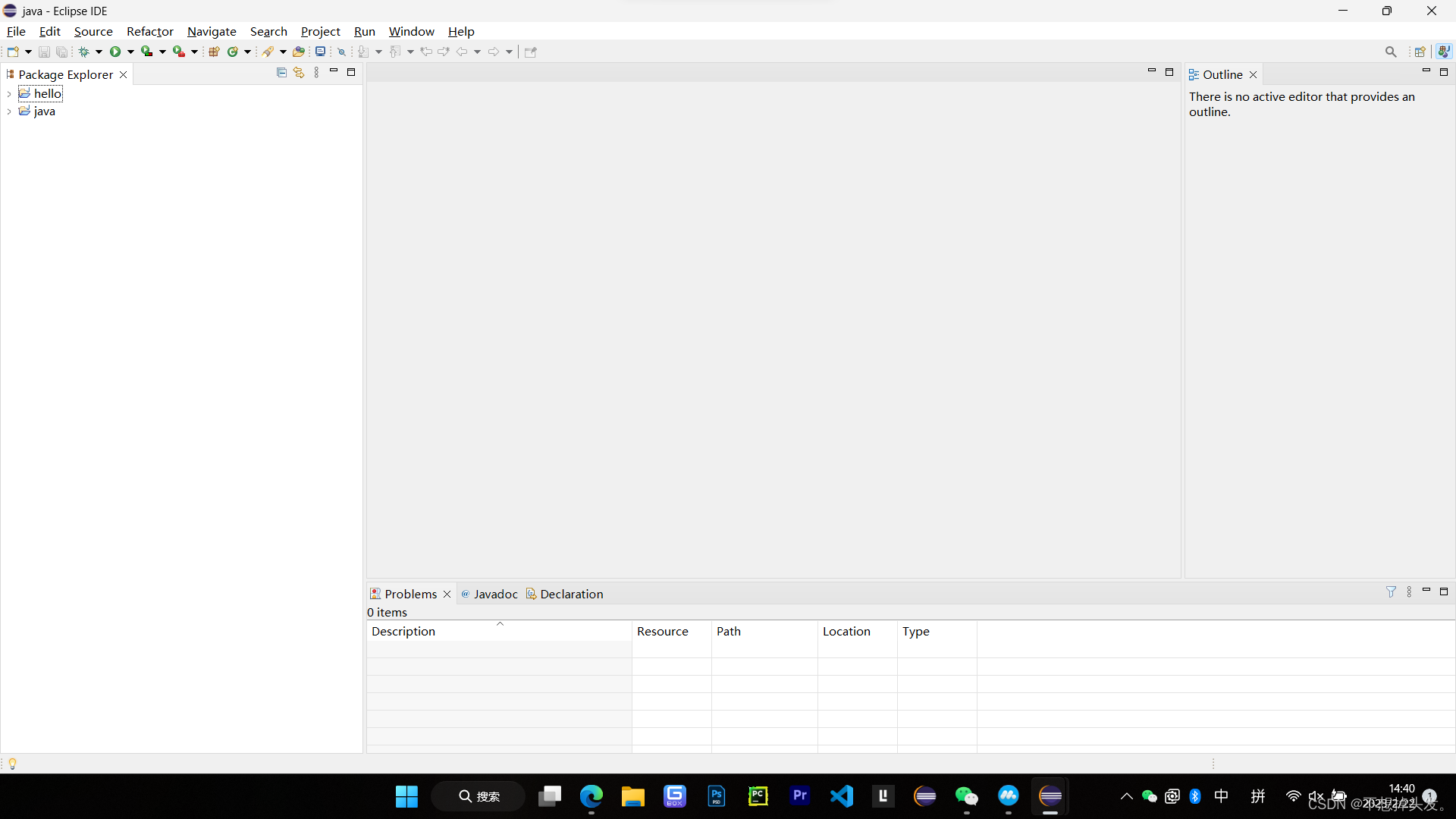This screenshot has width=1456, height=819.
Task: Toggle Skip All Breakpoints icon
Action: pyautogui.click(x=342, y=52)
